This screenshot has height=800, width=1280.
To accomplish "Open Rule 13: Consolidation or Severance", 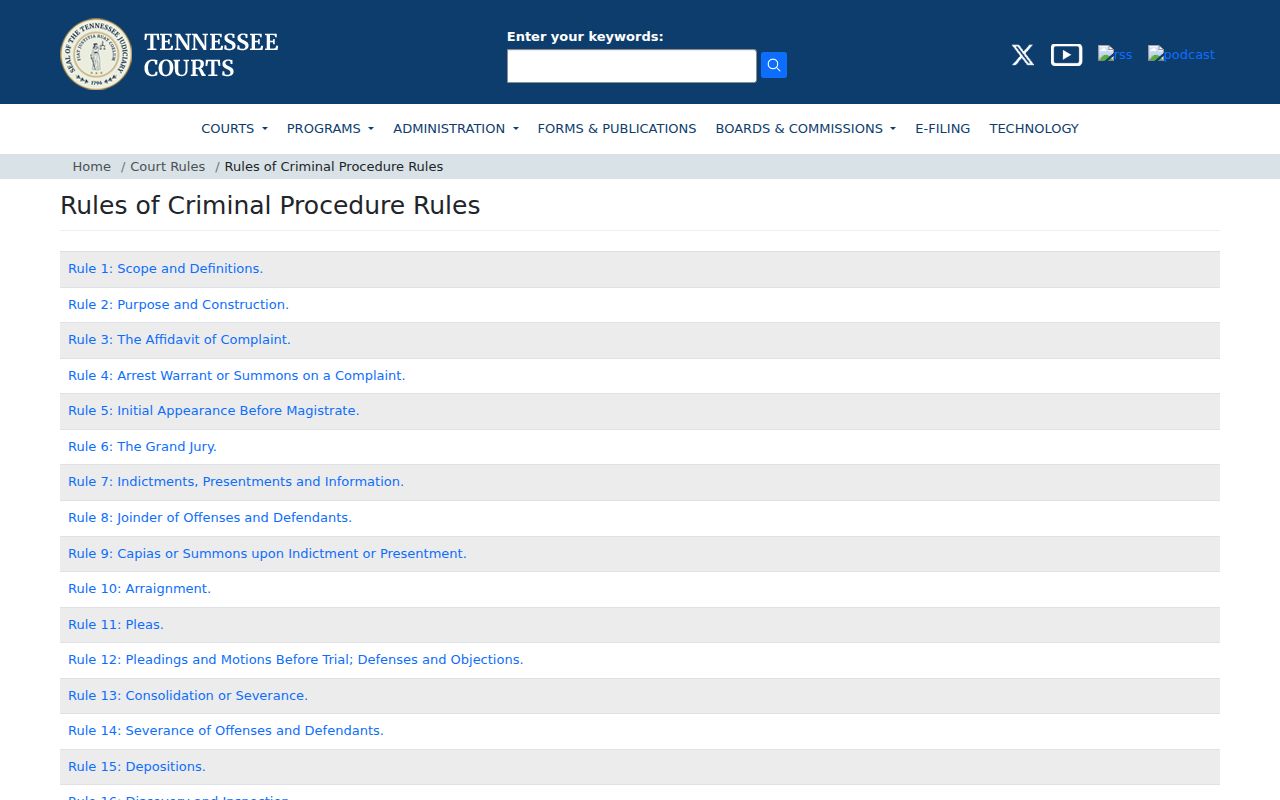I will pos(188,696).
